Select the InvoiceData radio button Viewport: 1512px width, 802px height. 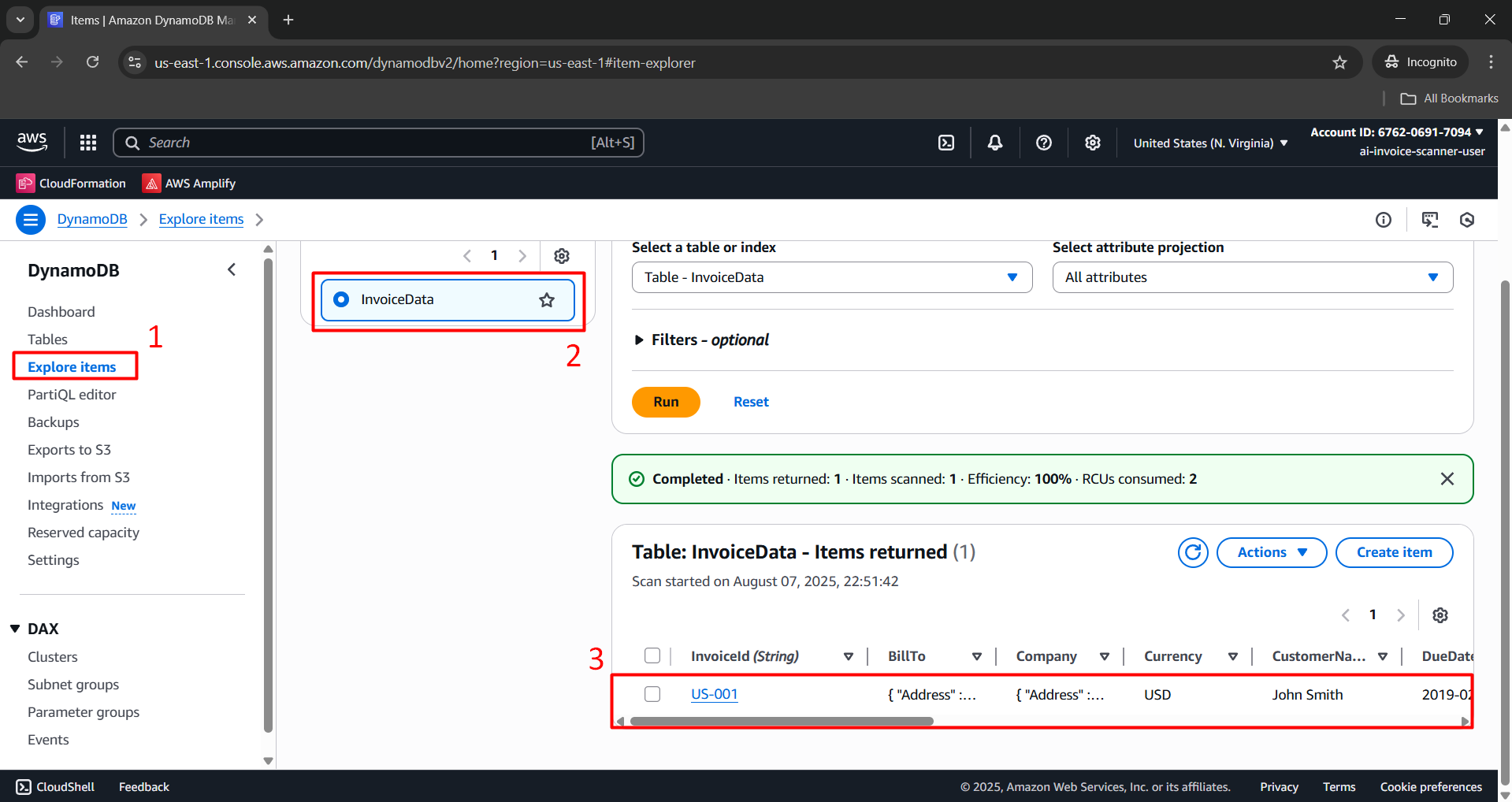(341, 299)
